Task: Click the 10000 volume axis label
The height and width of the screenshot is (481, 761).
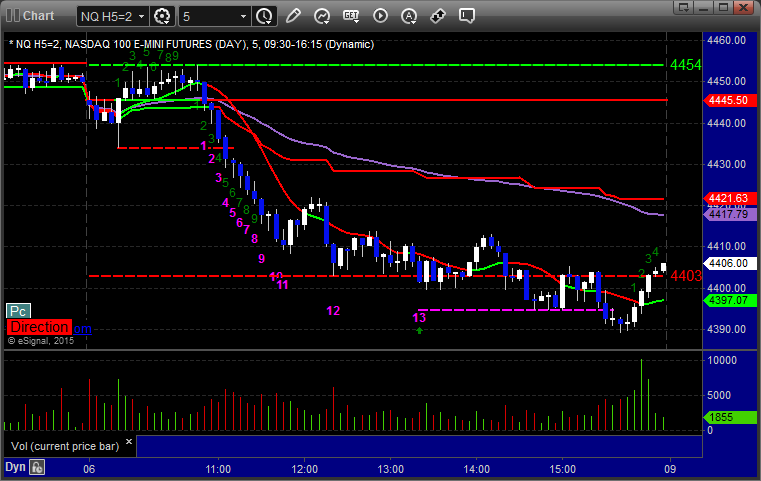Action: tap(722, 360)
